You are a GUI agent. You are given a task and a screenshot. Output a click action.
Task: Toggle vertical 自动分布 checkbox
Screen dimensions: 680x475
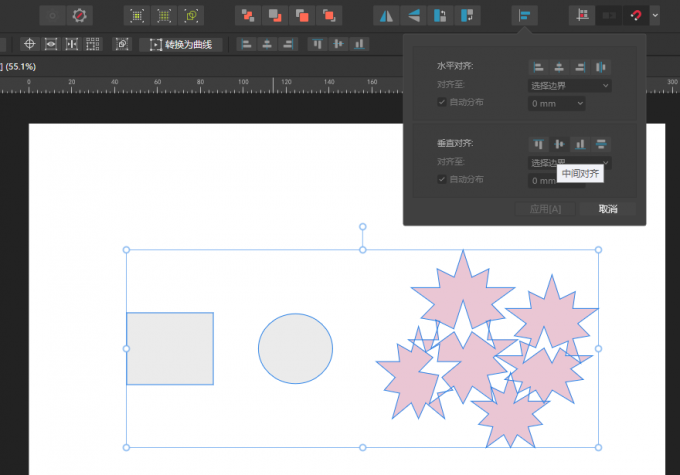[x=442, y=180]
